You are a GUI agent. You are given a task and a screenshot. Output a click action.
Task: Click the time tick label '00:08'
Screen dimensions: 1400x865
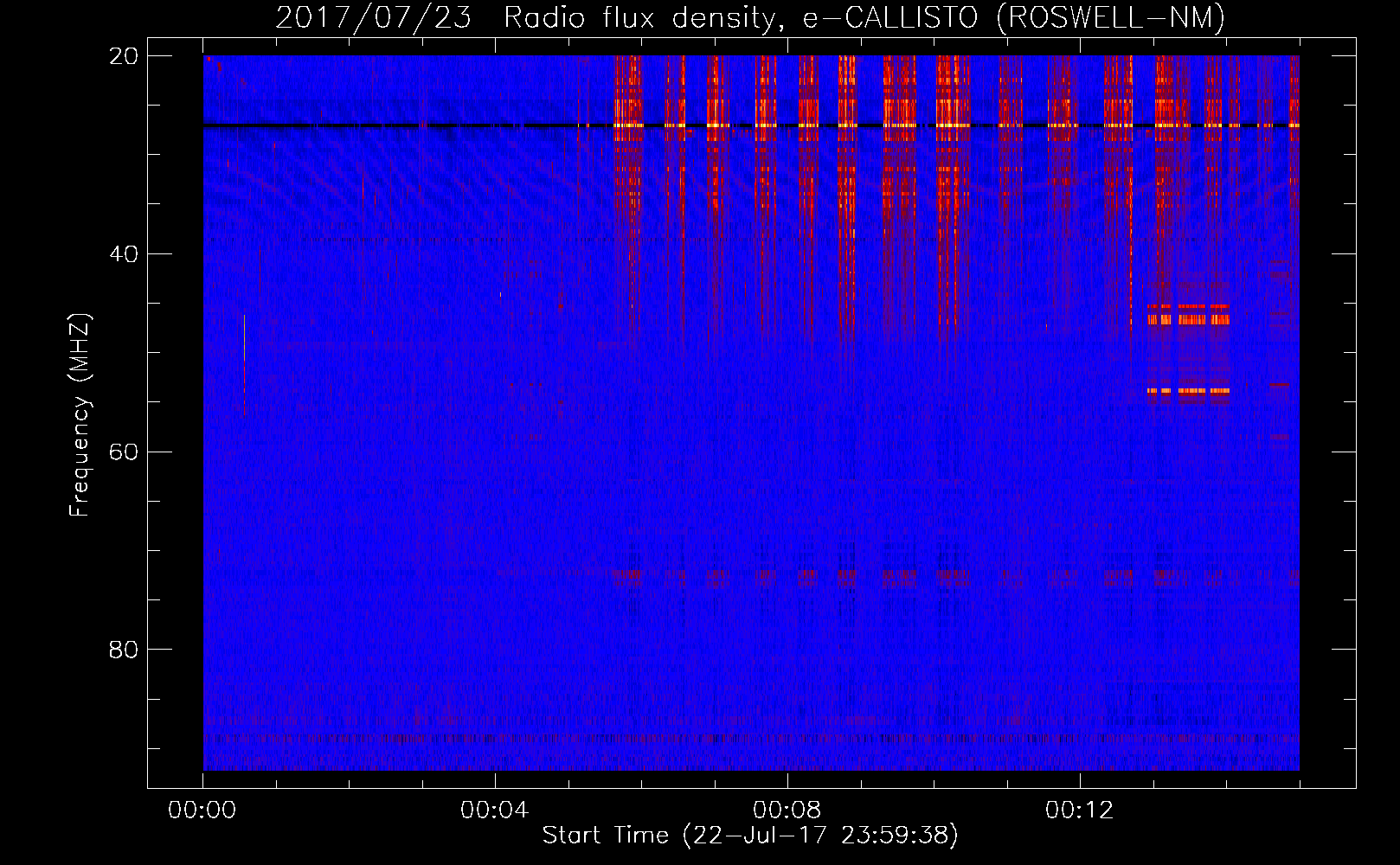click(x=787, y=811)
